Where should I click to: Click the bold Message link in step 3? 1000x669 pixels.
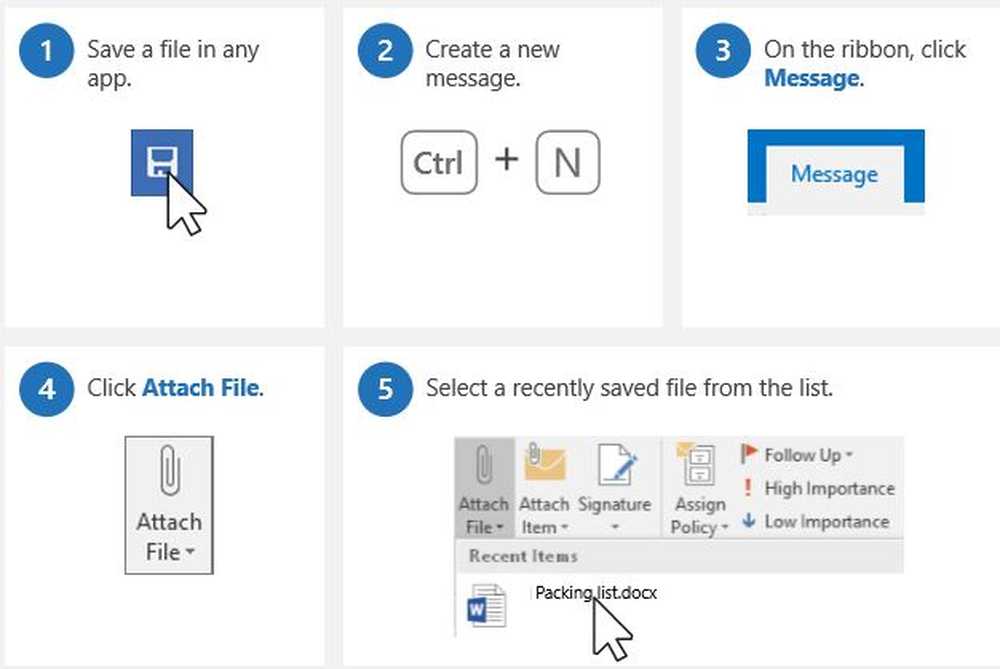[x=811, y=78]
